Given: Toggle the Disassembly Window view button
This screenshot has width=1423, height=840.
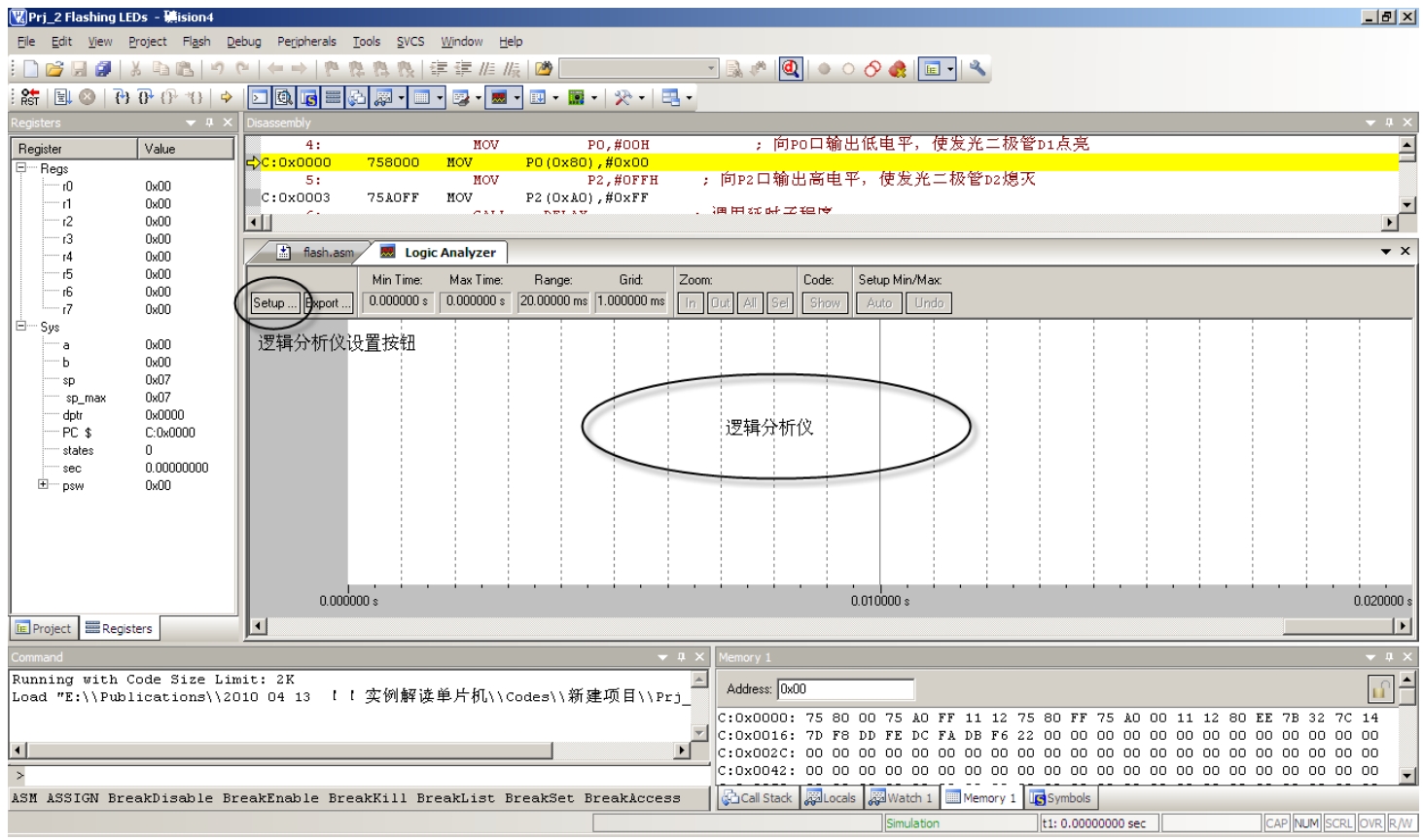Looking at the screenshot, I should point(284,97).
